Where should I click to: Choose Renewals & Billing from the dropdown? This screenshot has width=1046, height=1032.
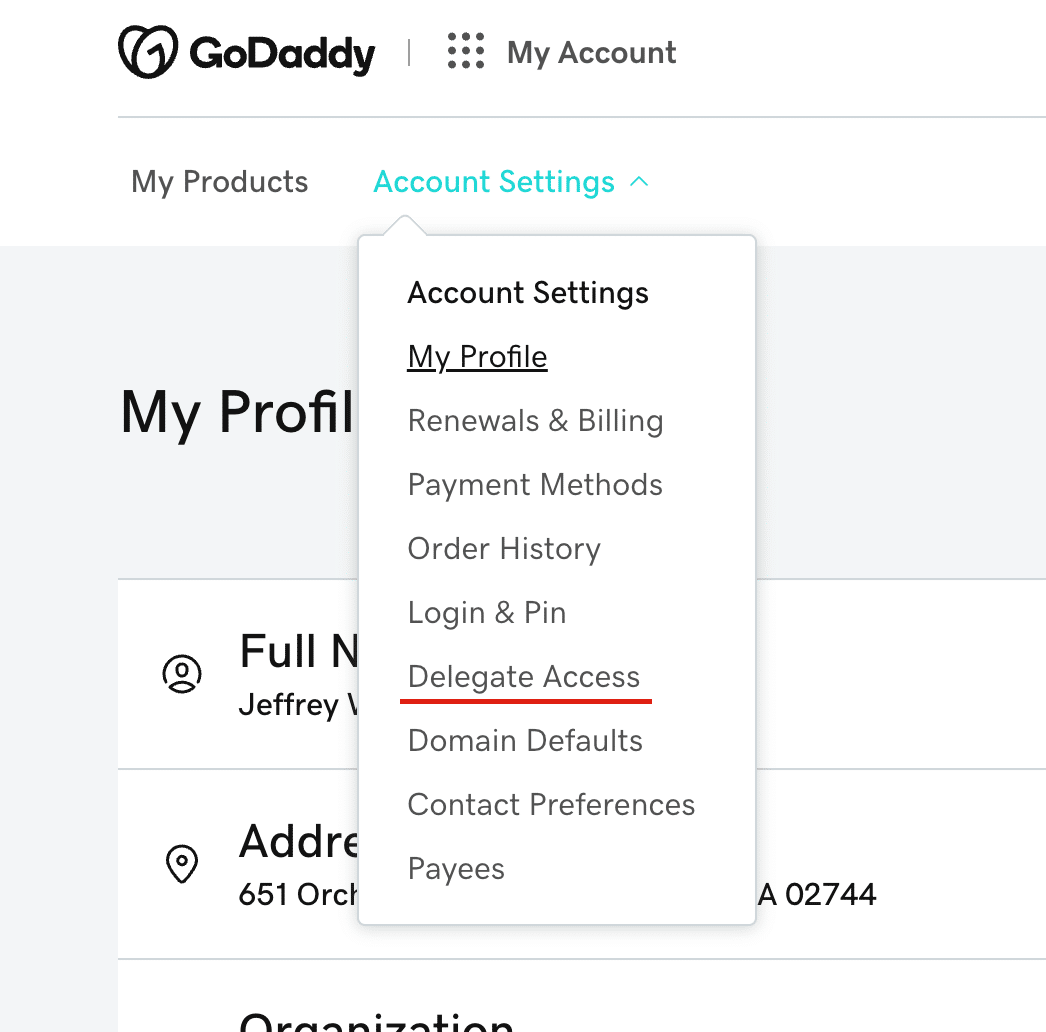(x=536, y=421)
